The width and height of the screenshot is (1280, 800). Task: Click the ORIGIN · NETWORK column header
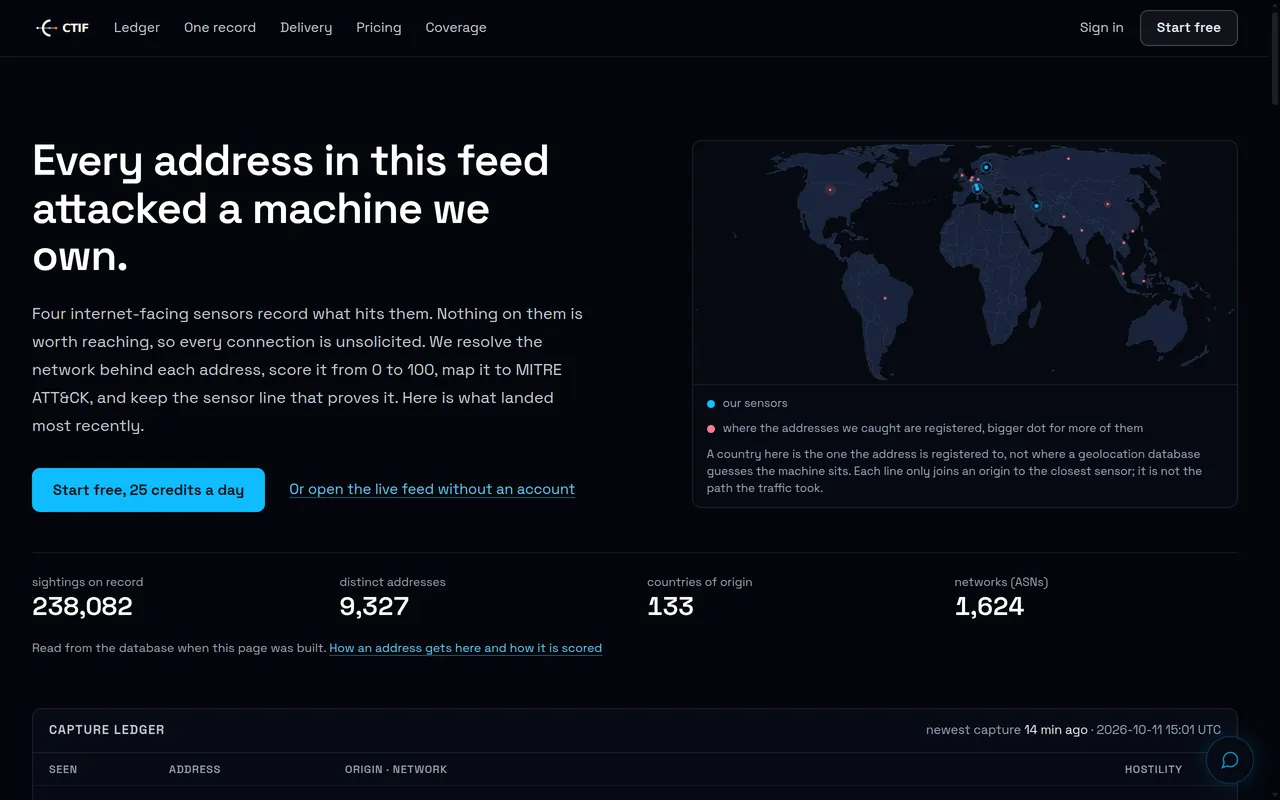[x=396, y=769]
